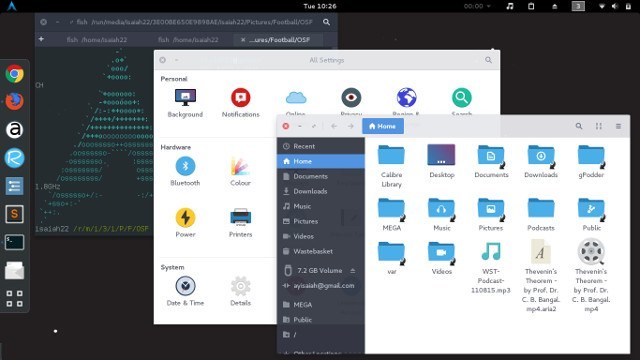Open the Sublime Text dock icon

pos(14,214)
